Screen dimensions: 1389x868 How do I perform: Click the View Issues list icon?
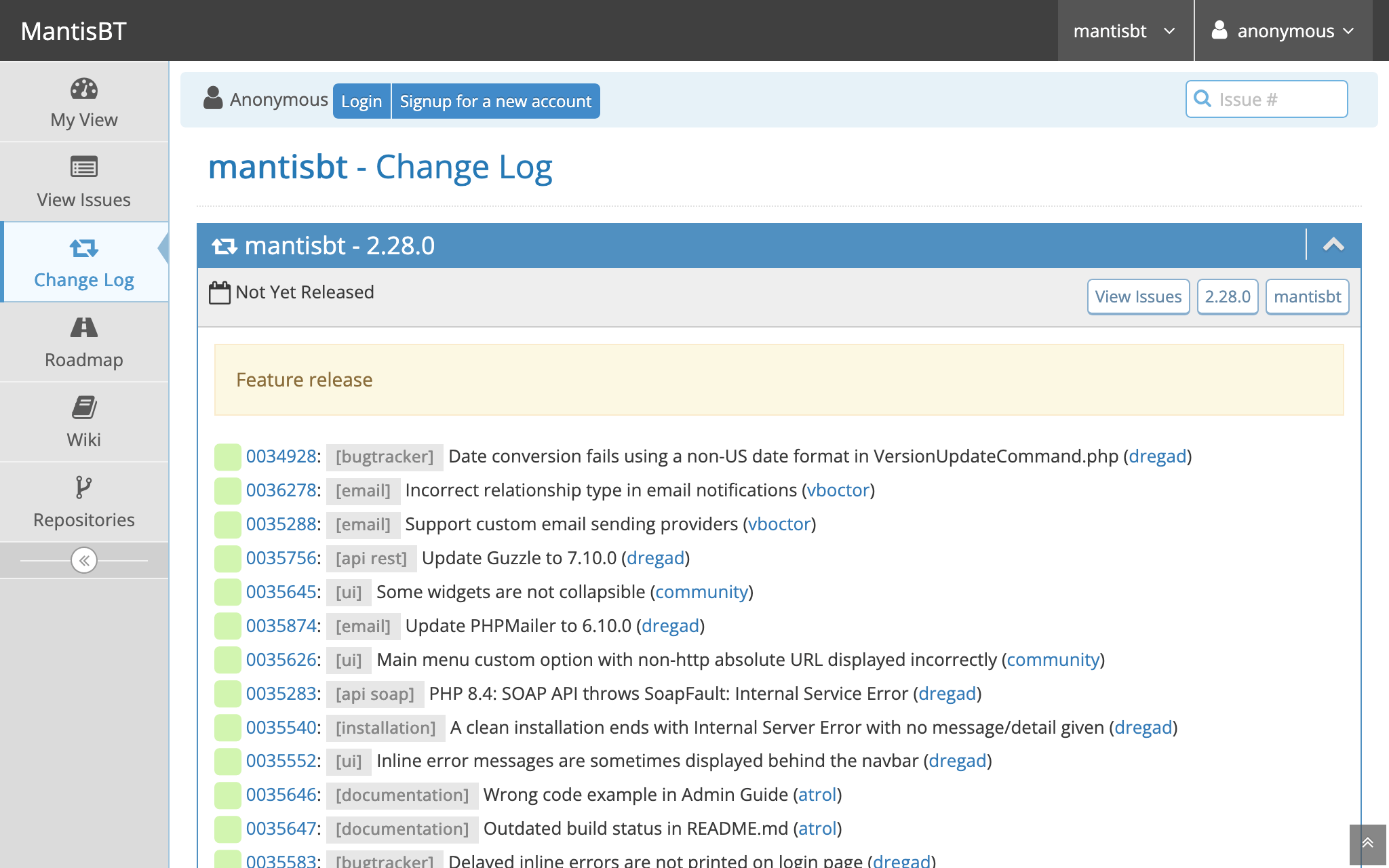(x=84, y=167)
